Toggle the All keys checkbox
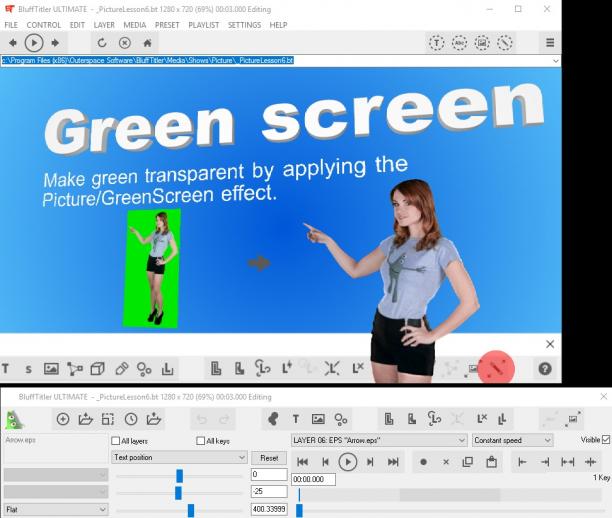This screenshot has width=612, height=518. point(201,441)
